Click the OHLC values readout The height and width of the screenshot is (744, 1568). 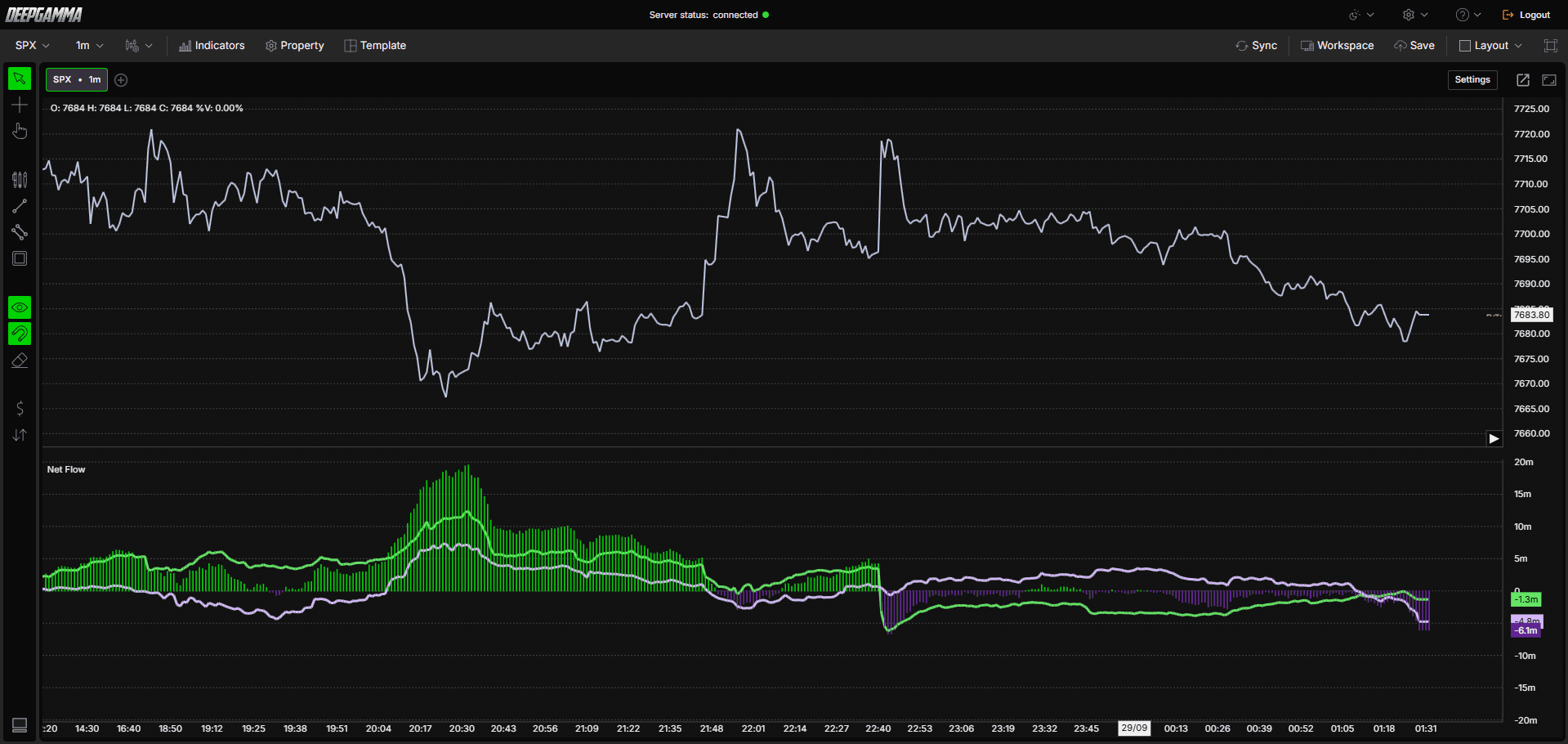coord(147,108)
